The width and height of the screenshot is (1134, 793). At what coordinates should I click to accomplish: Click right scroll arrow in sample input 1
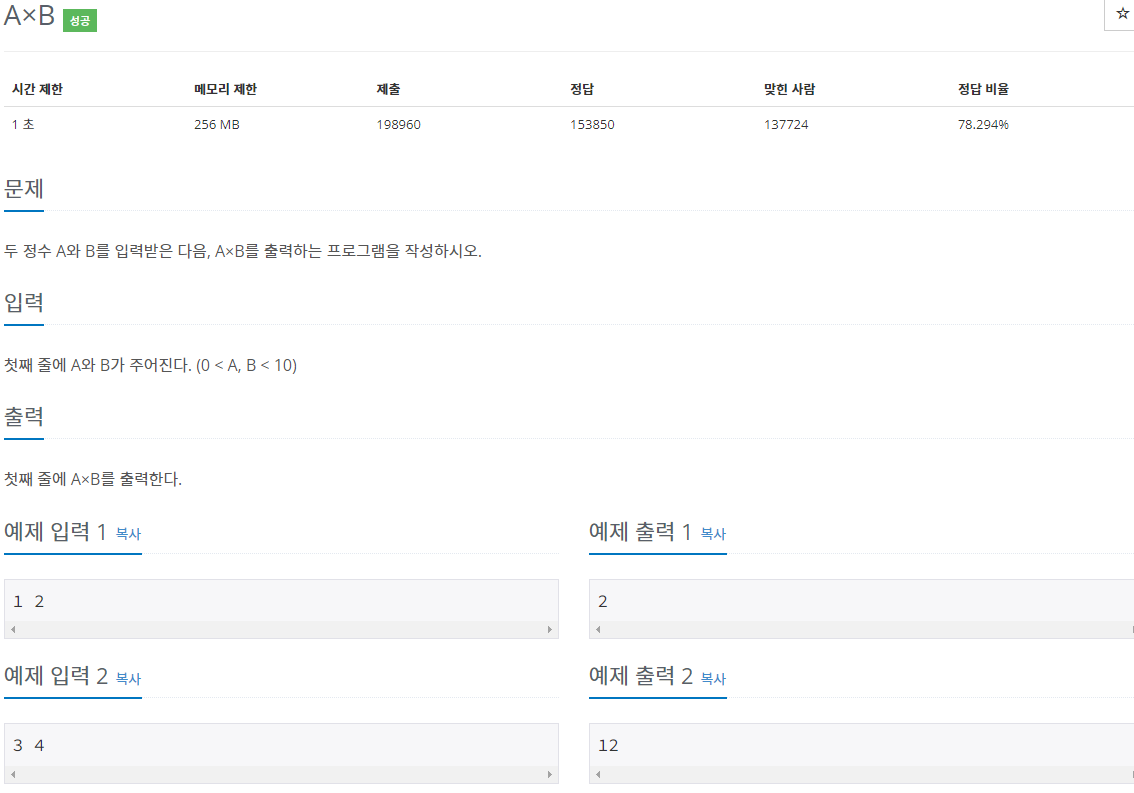point(550,629)
